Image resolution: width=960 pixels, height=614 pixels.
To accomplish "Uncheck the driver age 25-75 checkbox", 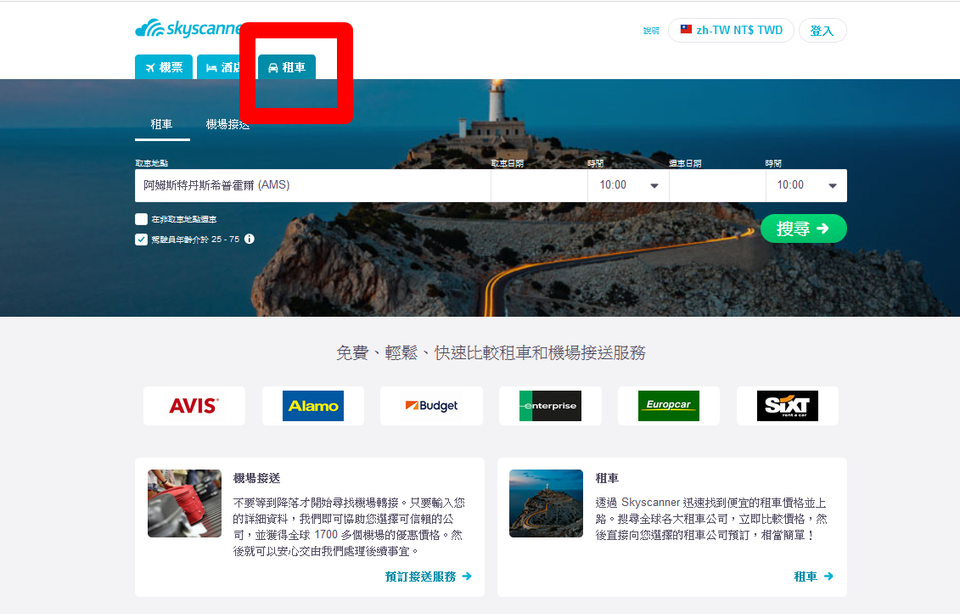I will point(142,239).
